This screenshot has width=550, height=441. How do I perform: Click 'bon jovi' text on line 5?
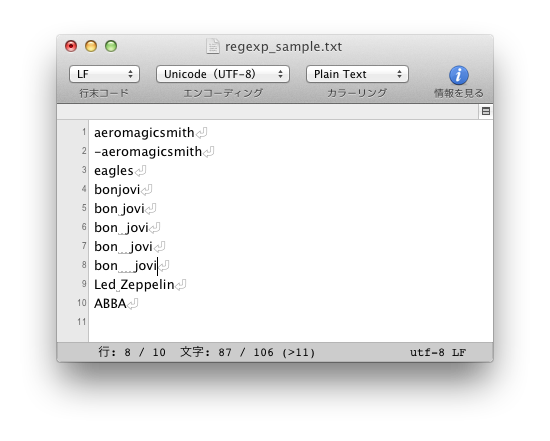(x=119, y=209)
